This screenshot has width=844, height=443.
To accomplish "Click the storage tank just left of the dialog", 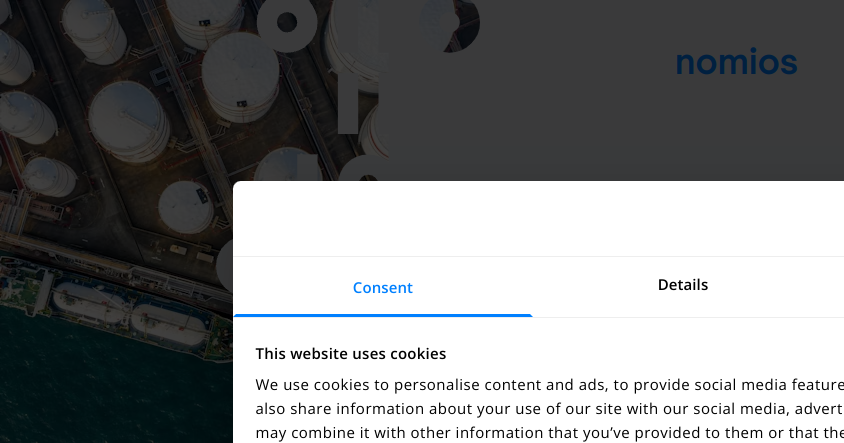I will 186,207.
